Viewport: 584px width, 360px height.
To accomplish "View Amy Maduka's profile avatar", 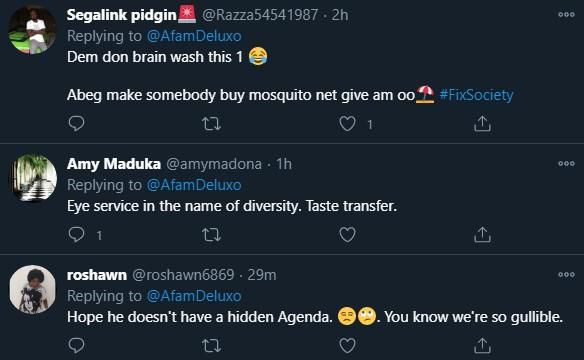I will click(x=32, y=178).
